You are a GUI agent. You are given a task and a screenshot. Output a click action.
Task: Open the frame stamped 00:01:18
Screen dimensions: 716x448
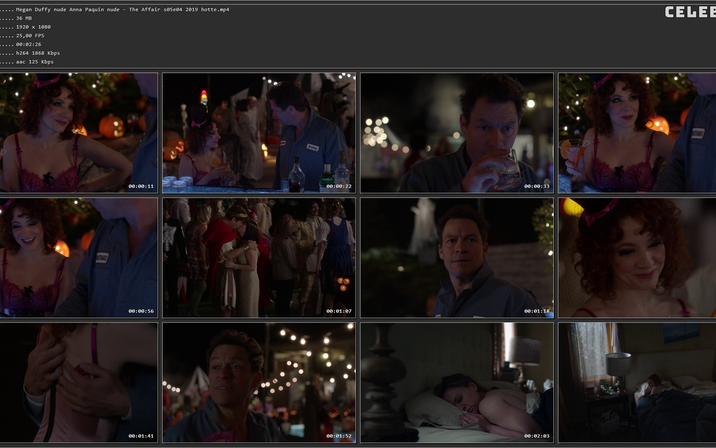tap(457, 257)
